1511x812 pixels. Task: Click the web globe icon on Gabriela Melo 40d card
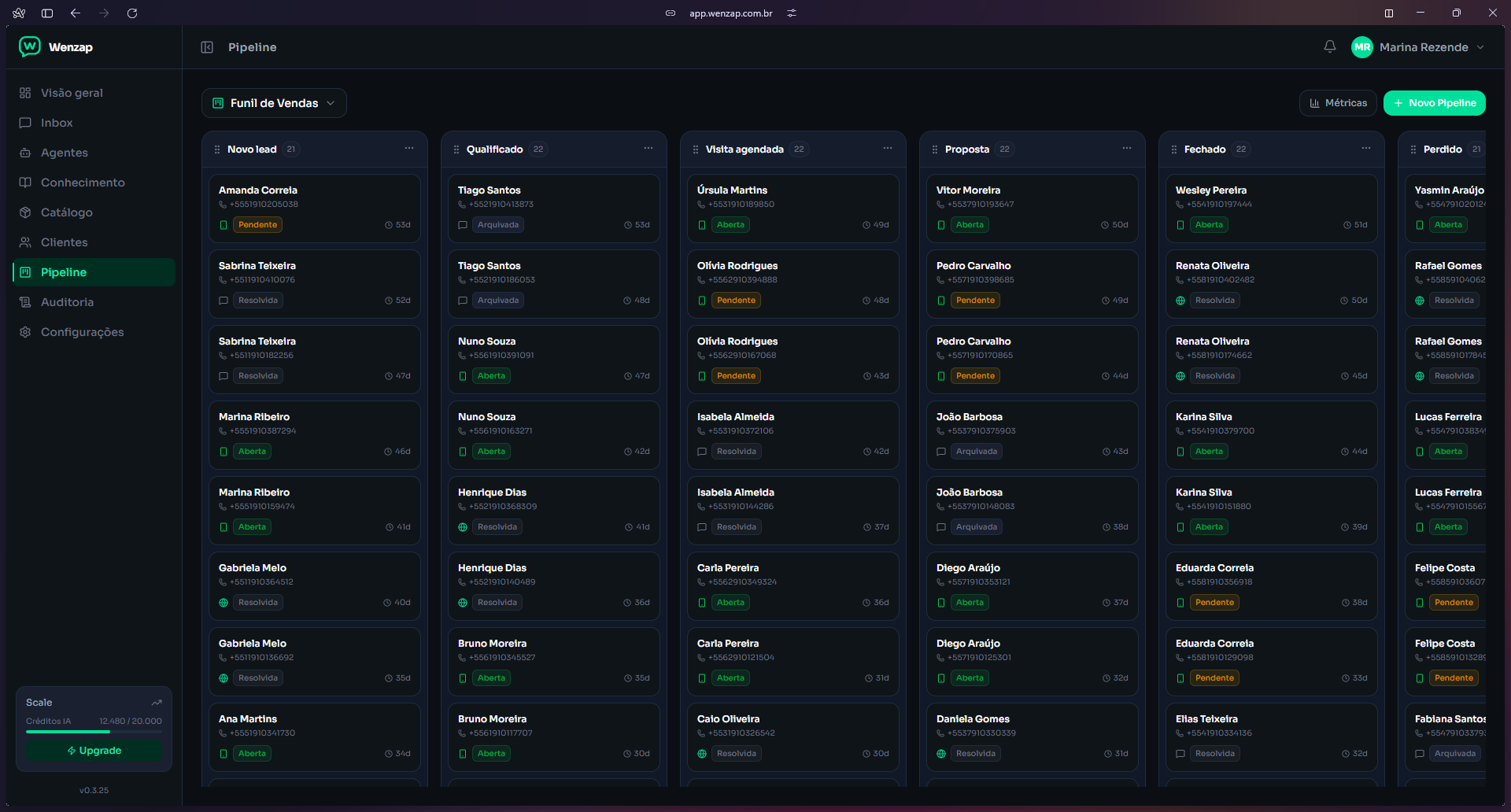click(x=224, y=603)
